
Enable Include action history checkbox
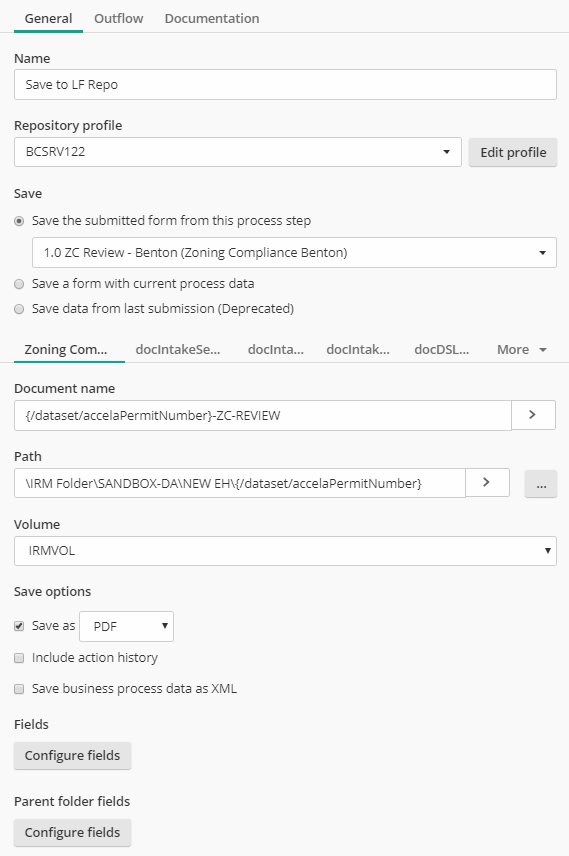19,658
